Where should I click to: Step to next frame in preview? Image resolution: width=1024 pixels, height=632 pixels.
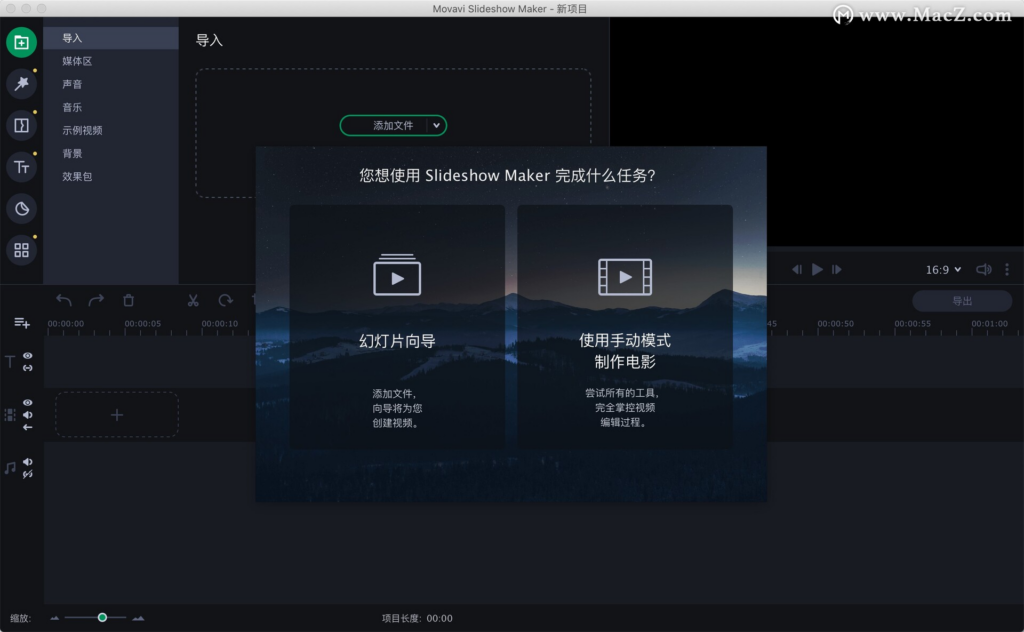click(837, 269)
